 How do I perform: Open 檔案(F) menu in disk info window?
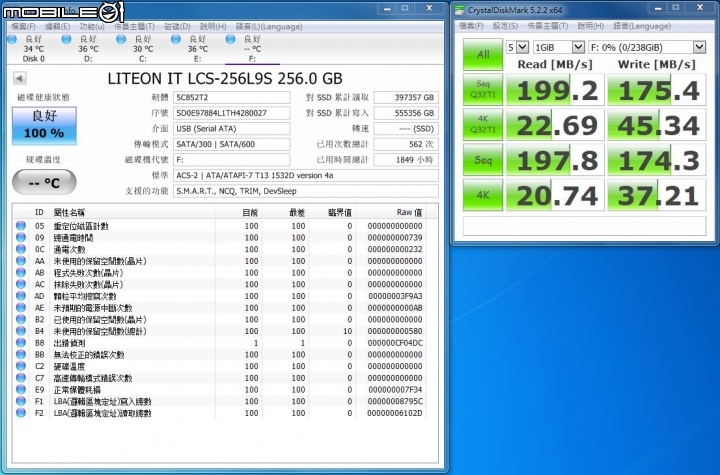point(23,27)
